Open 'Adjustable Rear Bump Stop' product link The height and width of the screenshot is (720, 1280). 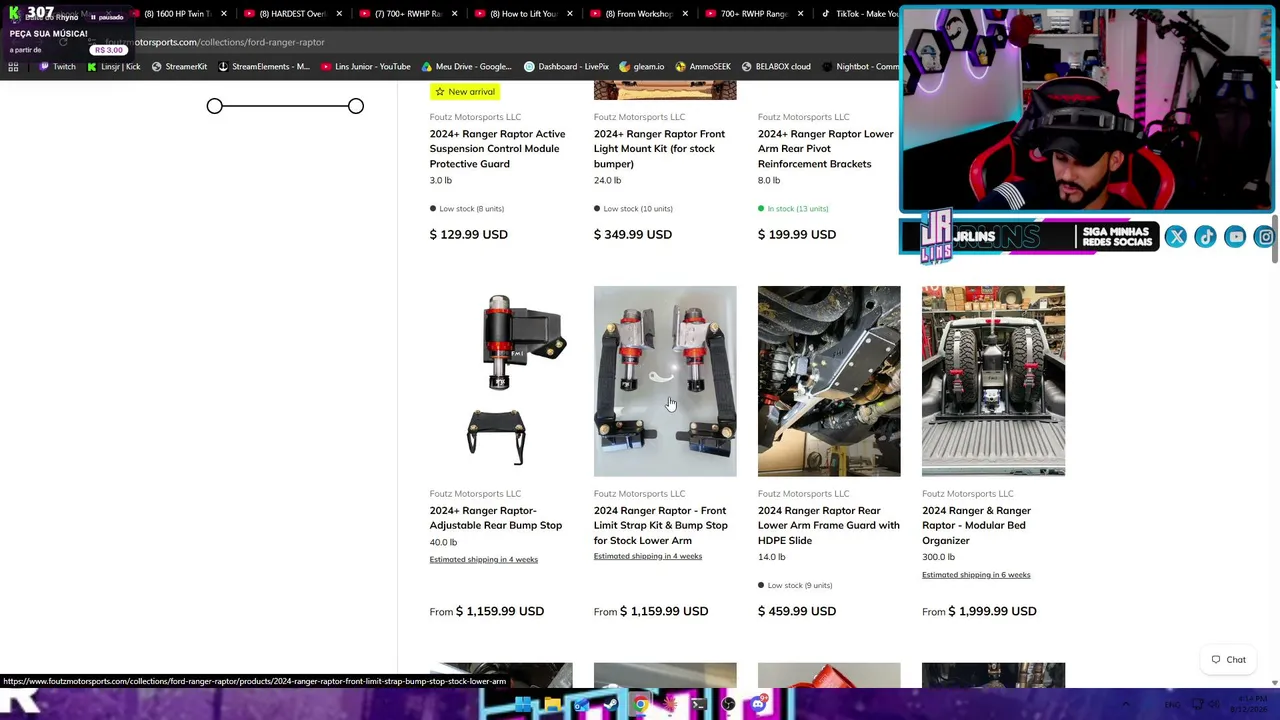pos(496,518)
